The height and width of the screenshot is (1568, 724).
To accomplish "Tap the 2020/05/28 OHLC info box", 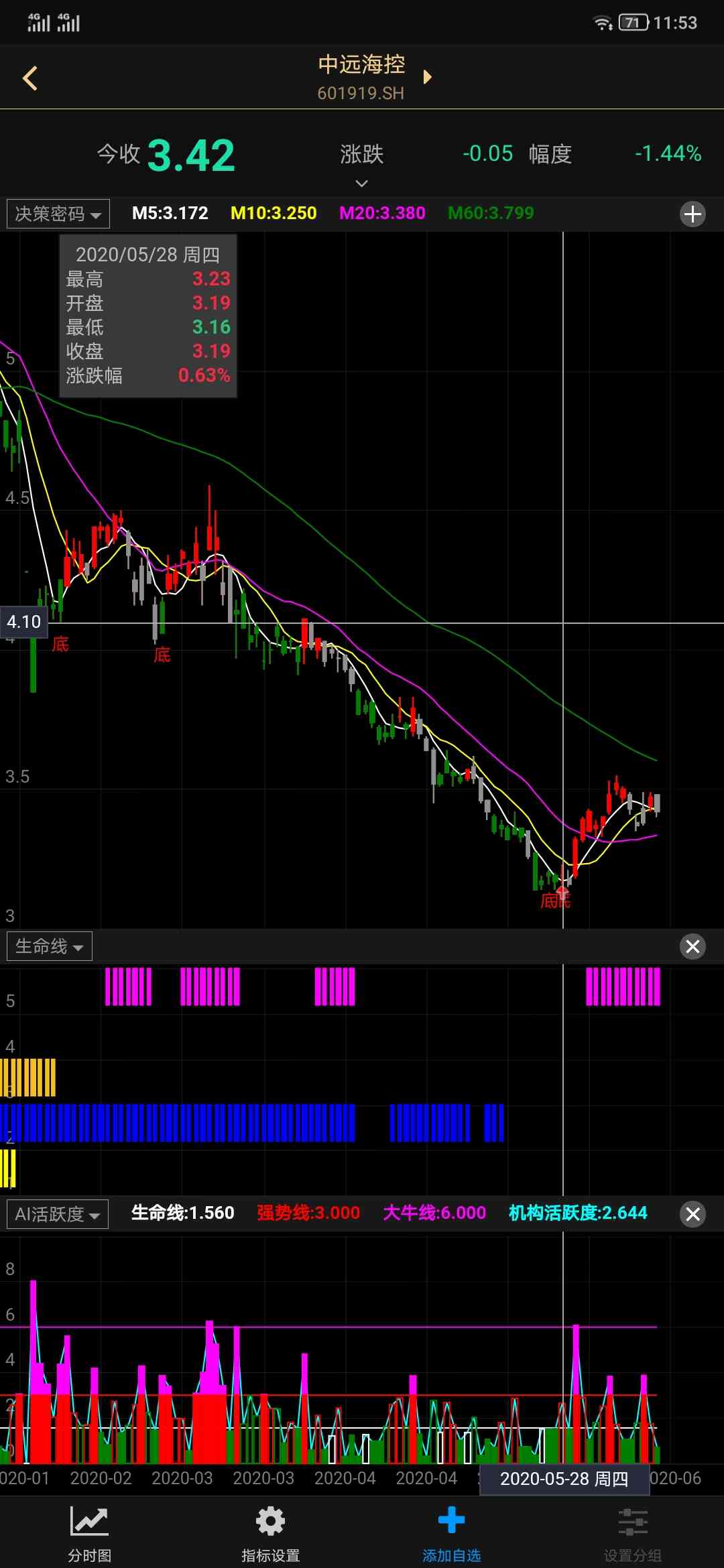I will [148, 316].
